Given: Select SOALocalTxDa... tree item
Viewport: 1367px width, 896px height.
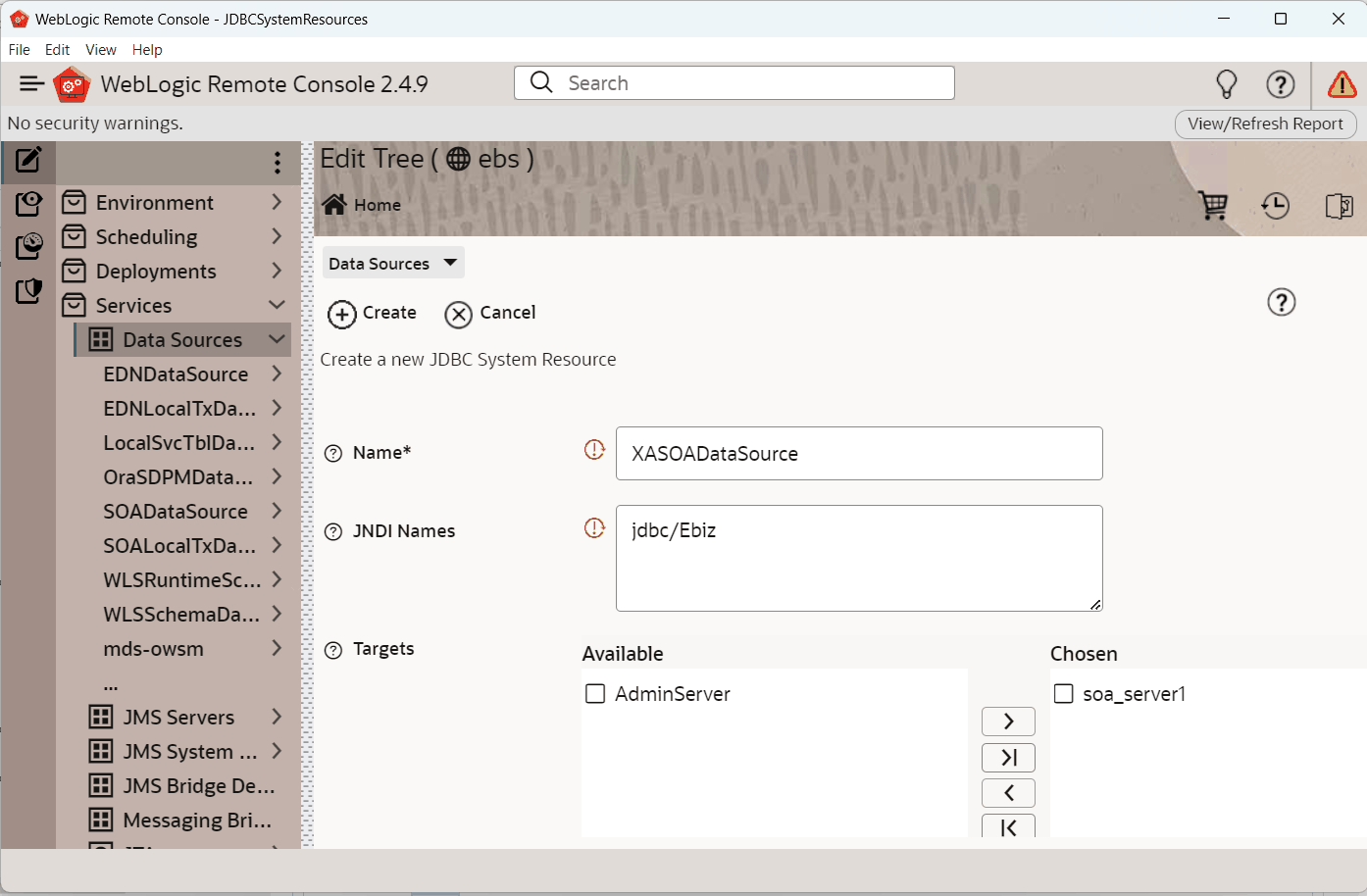Looking at the screenshot, I should 179,546.
